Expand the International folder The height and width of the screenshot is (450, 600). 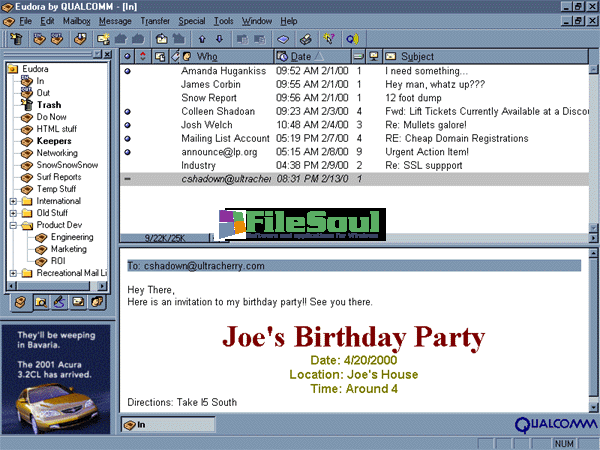12,200
